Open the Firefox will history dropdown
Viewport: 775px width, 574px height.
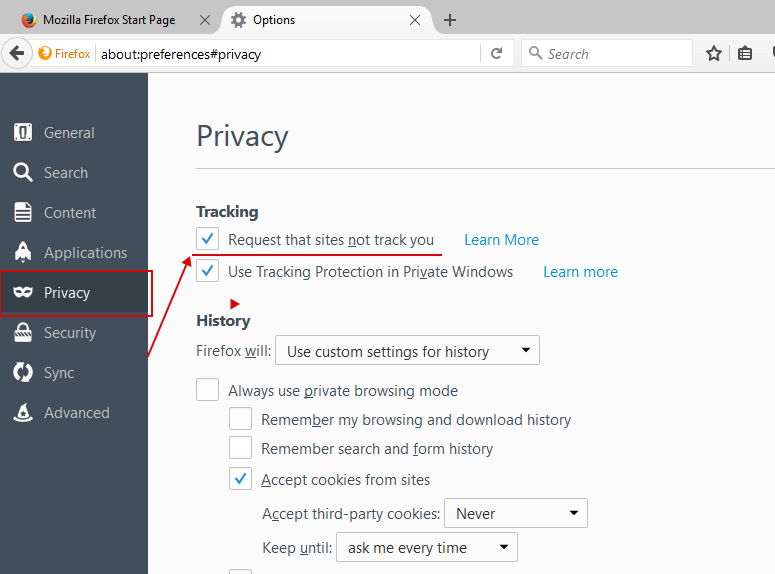coord(407,351)
